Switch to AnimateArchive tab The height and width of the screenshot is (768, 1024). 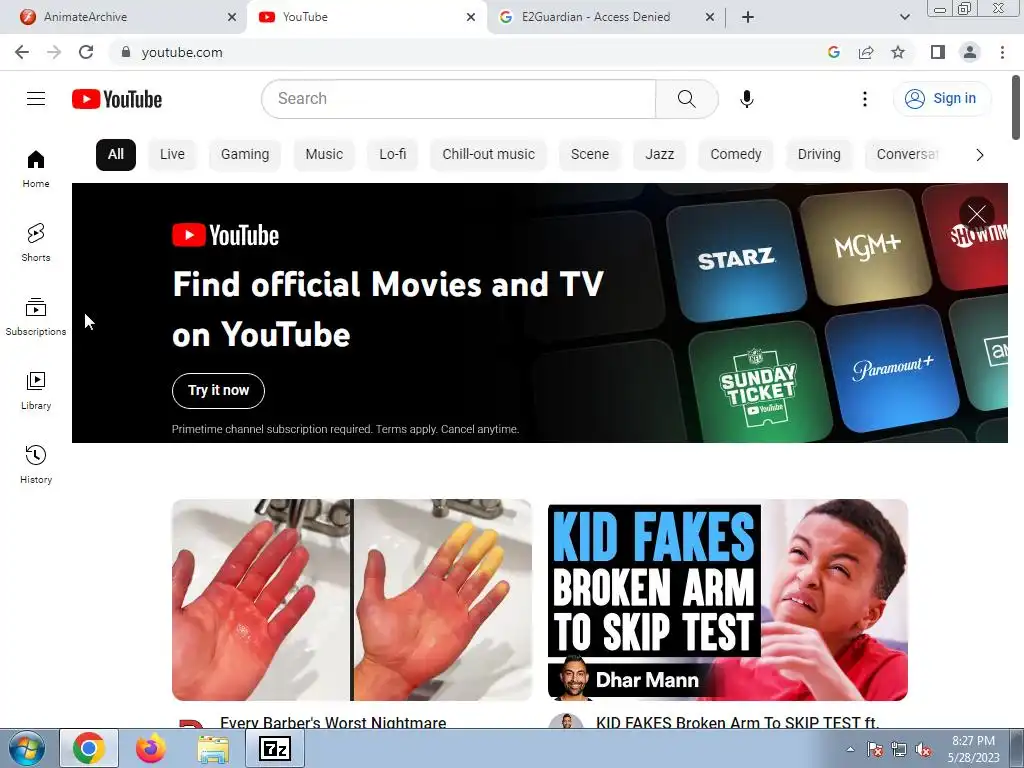124,17
